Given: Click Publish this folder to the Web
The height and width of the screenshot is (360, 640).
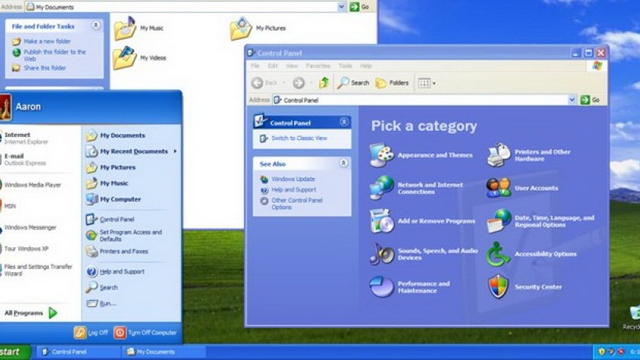Looking at the screenshot, I should 54,55.
